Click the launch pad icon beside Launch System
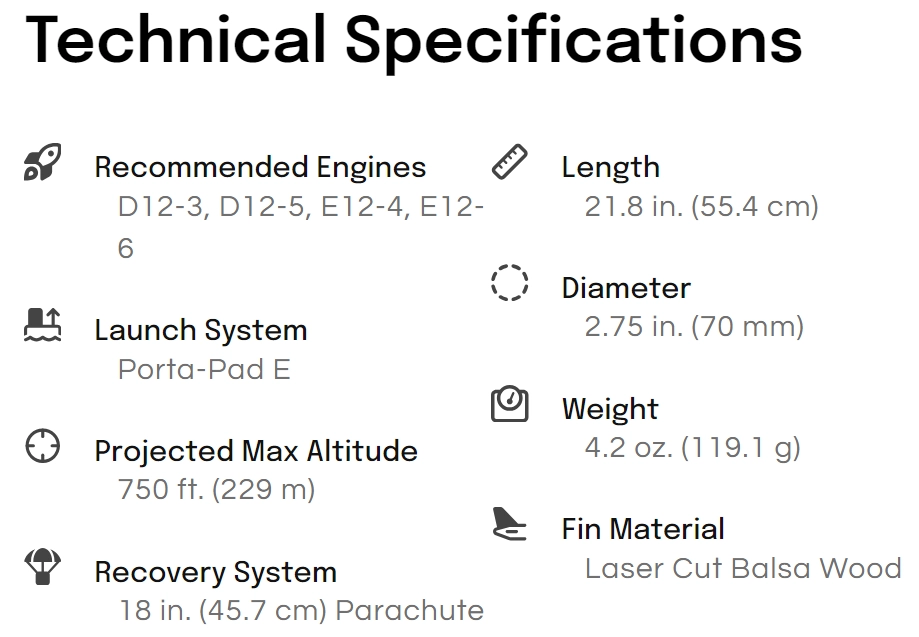The height and width of the screenshot is (637, 919). pos(42,324)
